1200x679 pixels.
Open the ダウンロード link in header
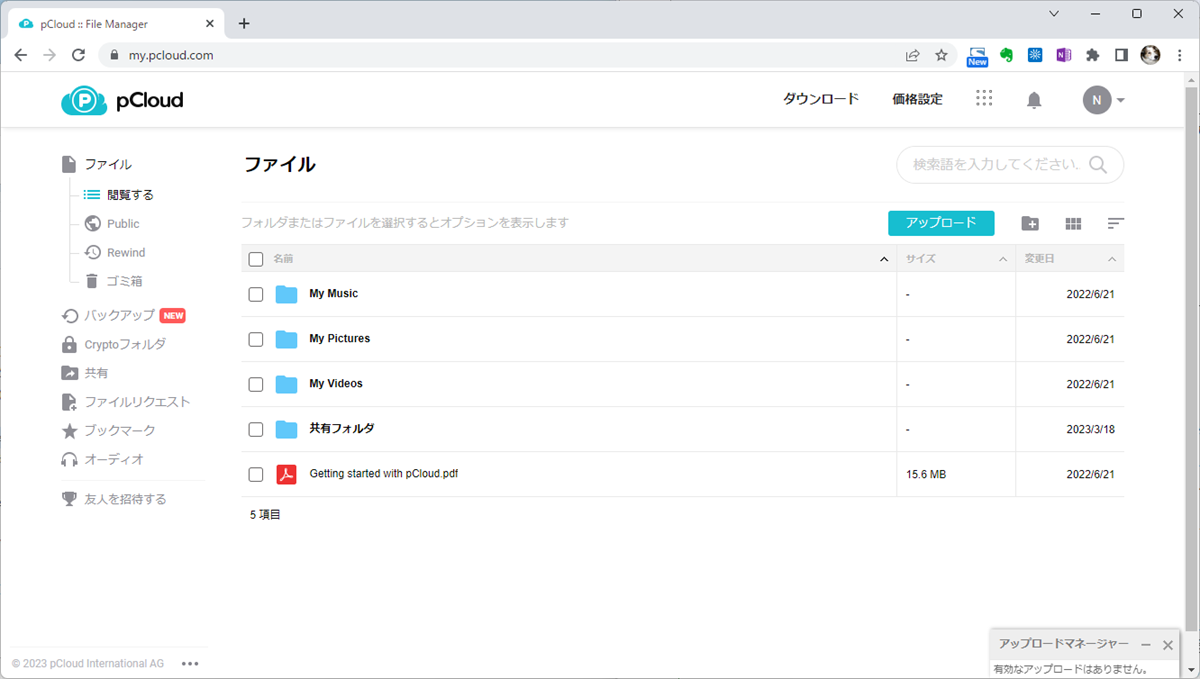820,99
